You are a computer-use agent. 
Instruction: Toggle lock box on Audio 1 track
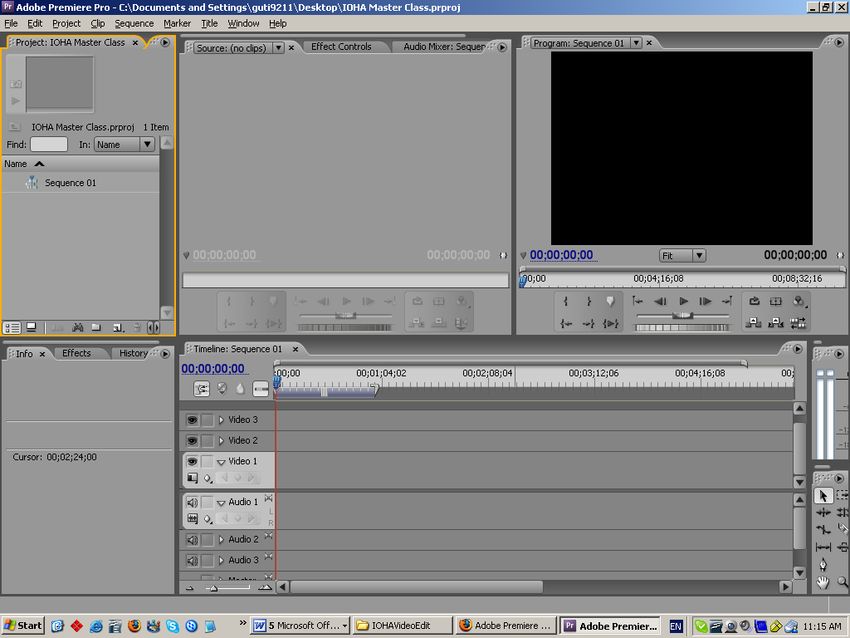[x=208, y=502]
